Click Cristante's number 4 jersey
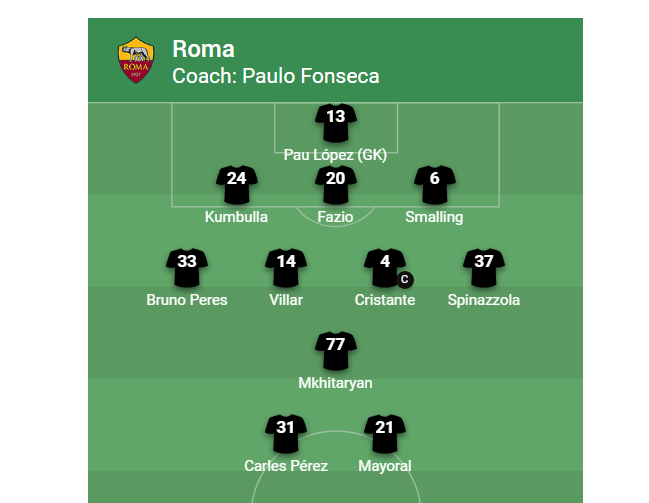Screen dimensions: 649x503 pyautogui.click(x=385, y=268)
